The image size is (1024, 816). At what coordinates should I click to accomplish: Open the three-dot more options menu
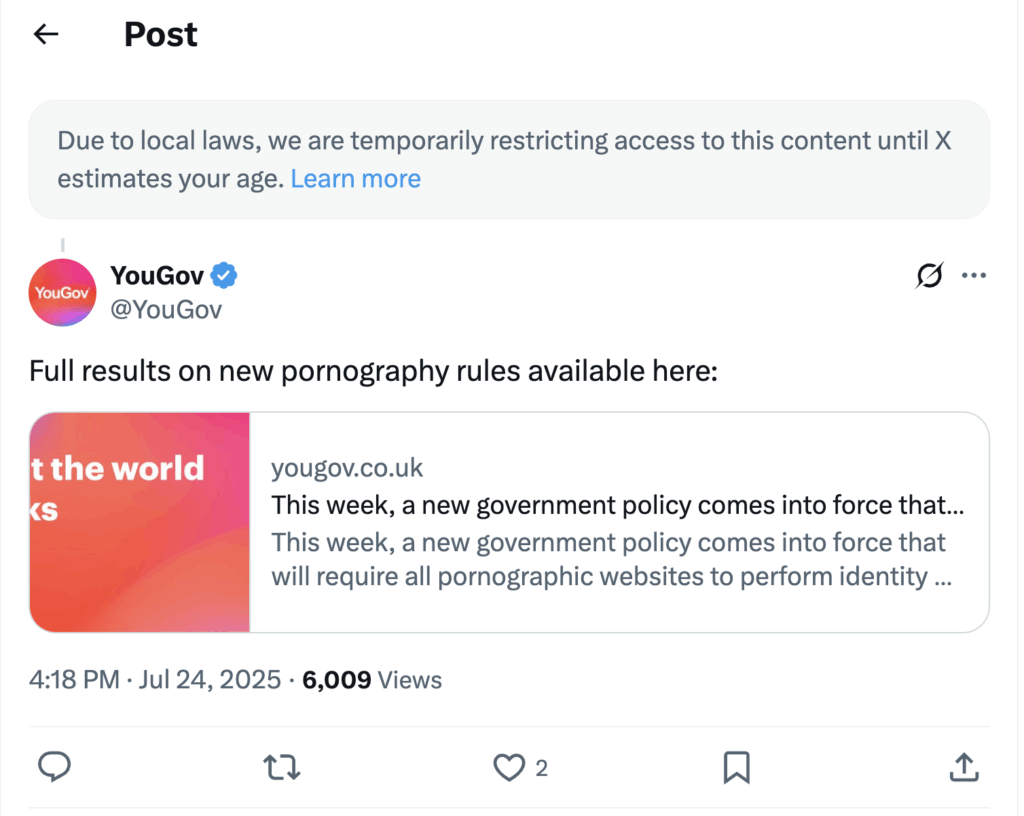(973, 275)
